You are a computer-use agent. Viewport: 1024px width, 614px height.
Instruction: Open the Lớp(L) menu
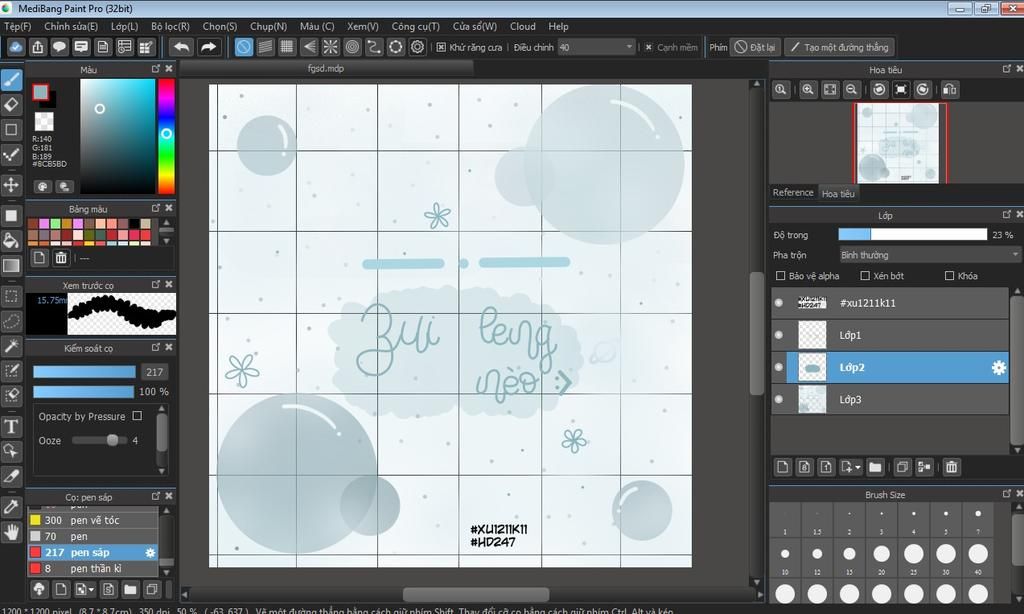tap(124, 26)
